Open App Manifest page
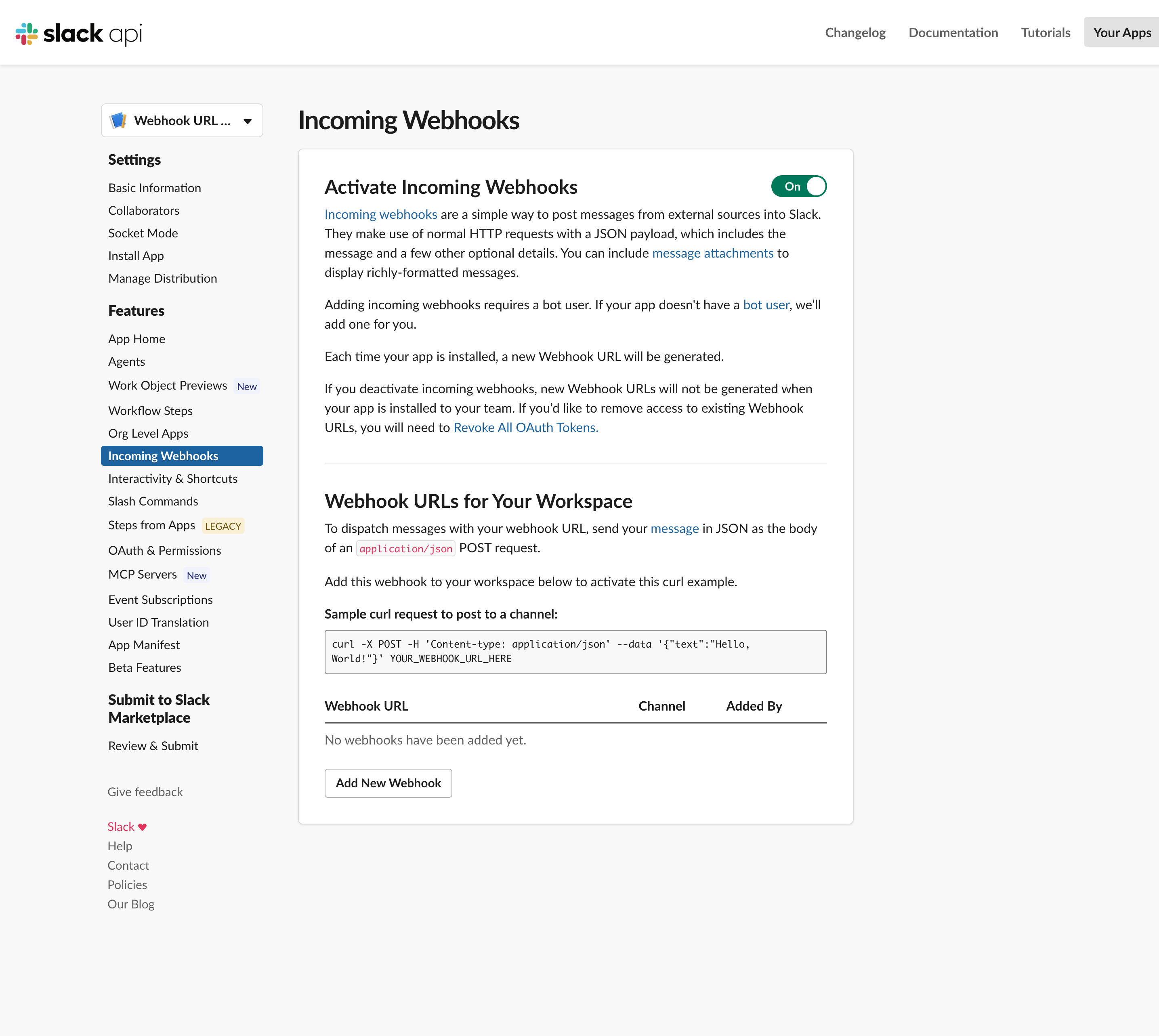1159x1036 pixels. click(143, 645)
